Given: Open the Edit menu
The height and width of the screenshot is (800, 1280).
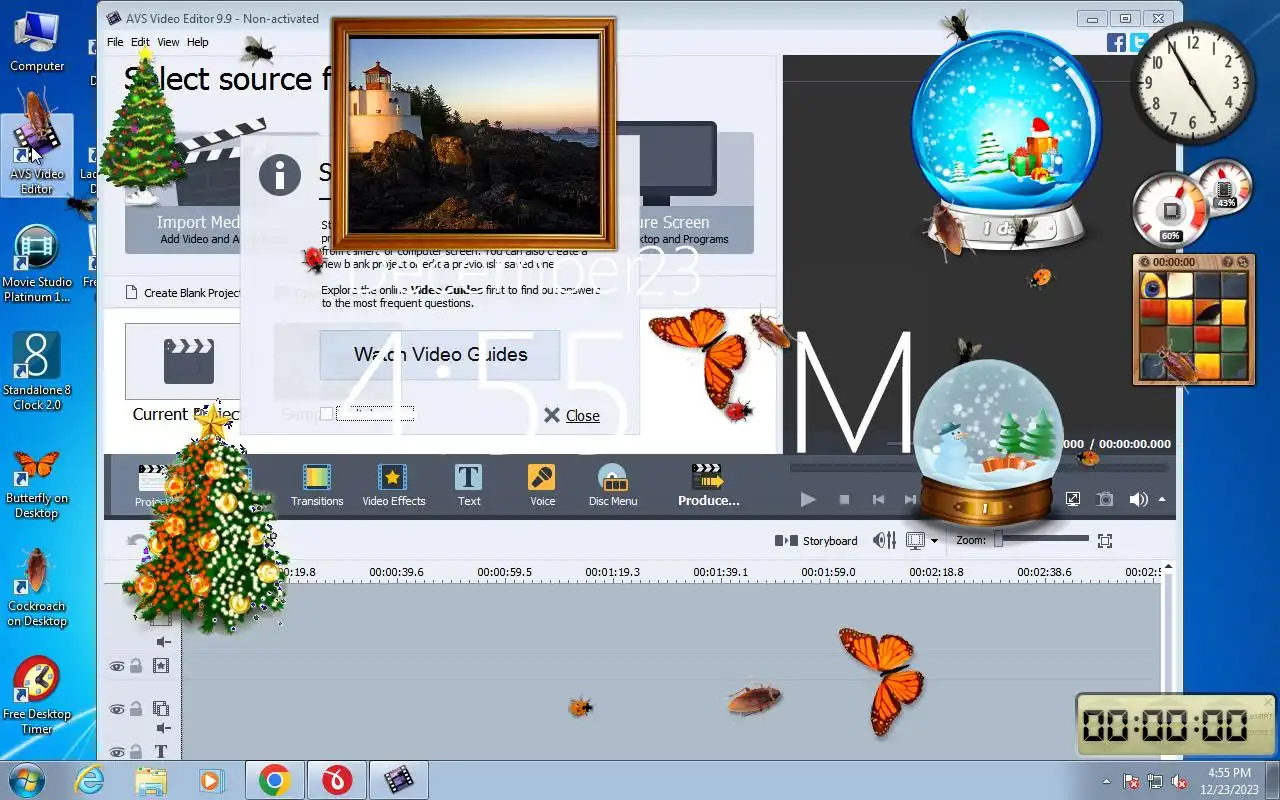Looking at the screenshot, I should 140,42.
